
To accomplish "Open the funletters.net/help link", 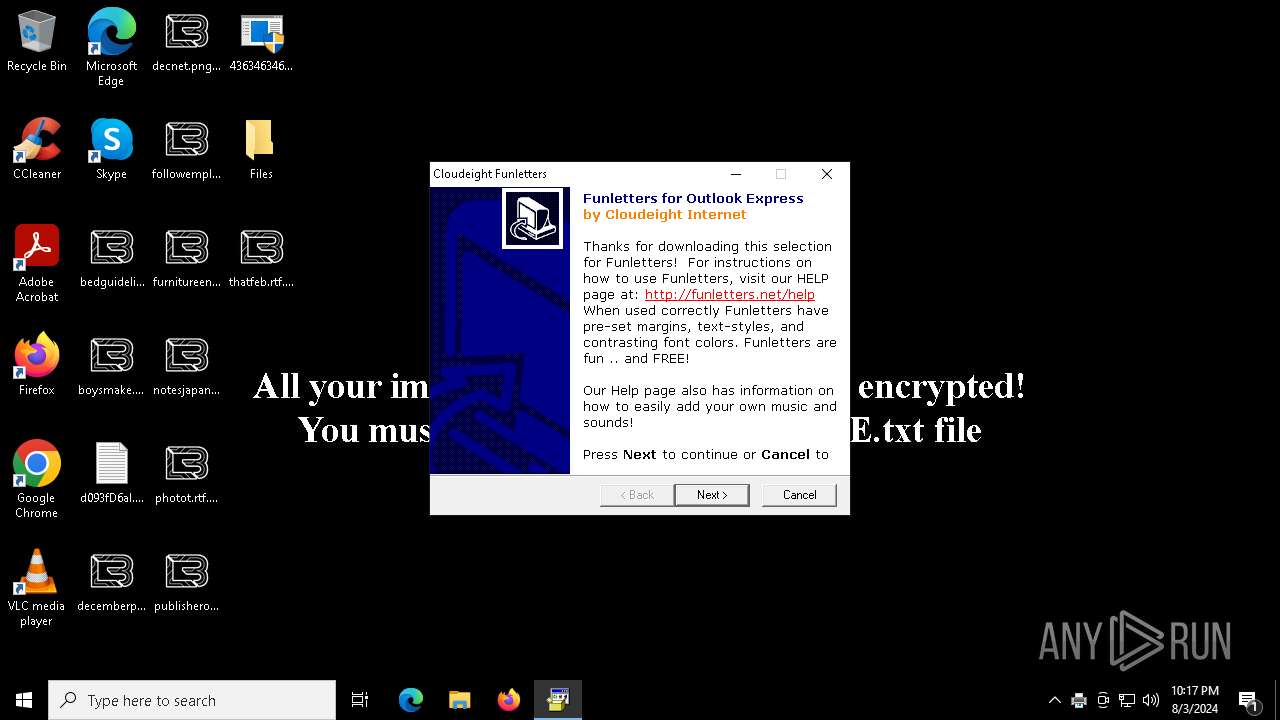I will click(x=729, y=295).
